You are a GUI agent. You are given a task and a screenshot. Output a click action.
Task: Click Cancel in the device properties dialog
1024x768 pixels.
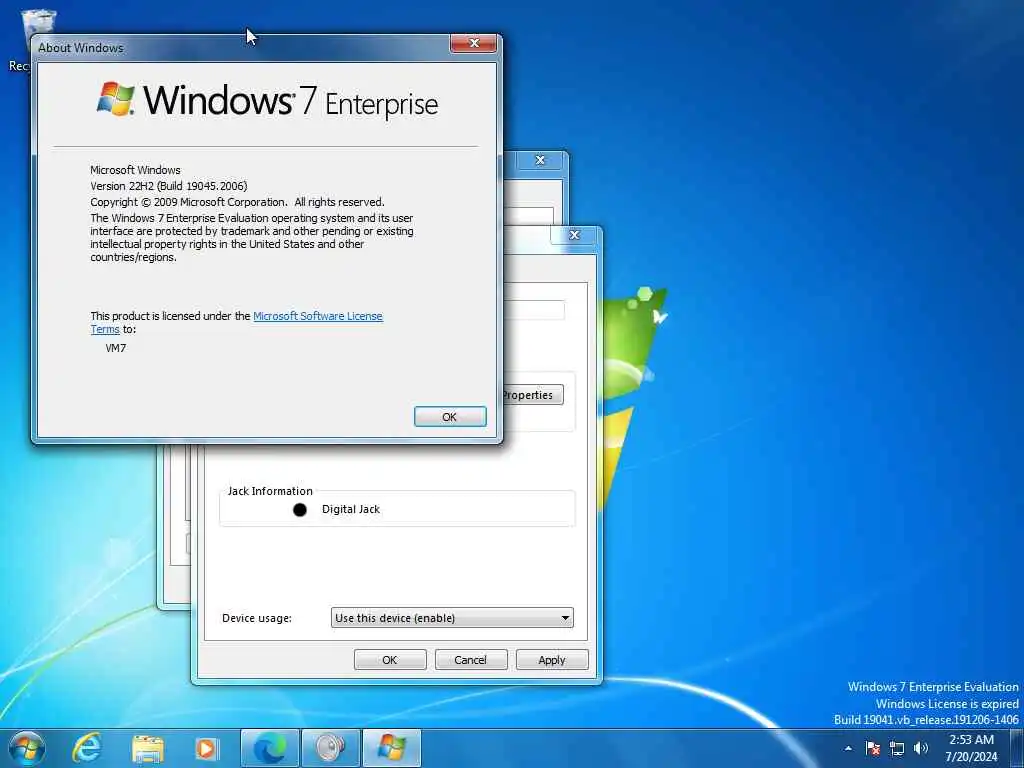tap(471, 660)
